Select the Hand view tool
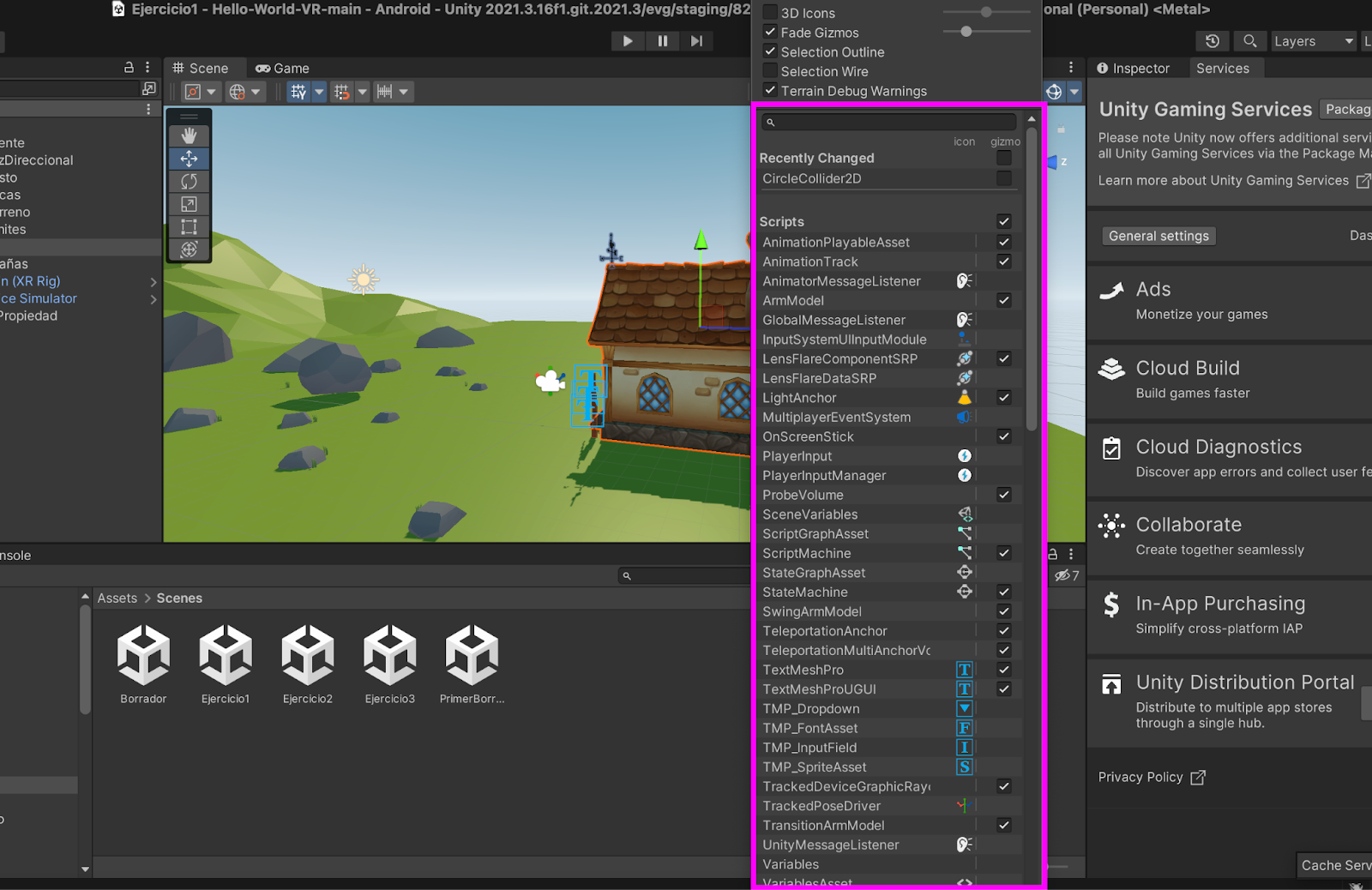 (189, 135)
